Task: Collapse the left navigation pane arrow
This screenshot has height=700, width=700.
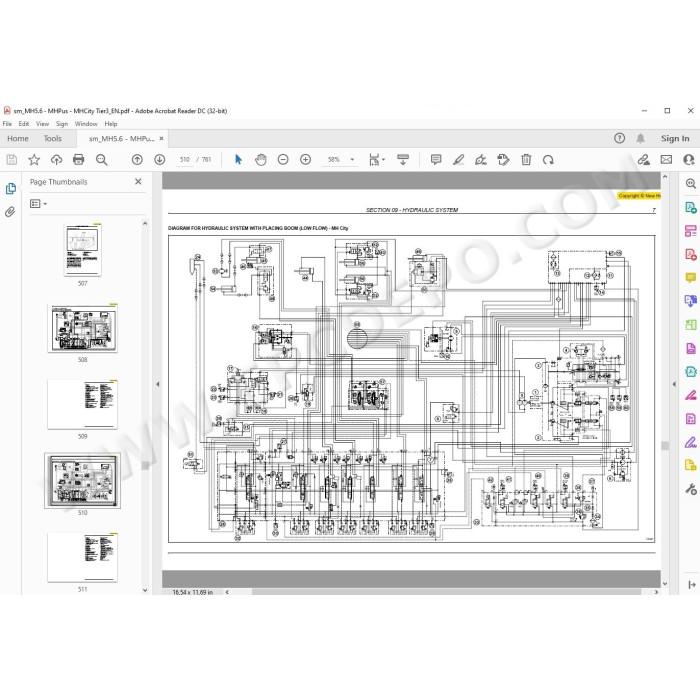Action: (x=157, y=384)
